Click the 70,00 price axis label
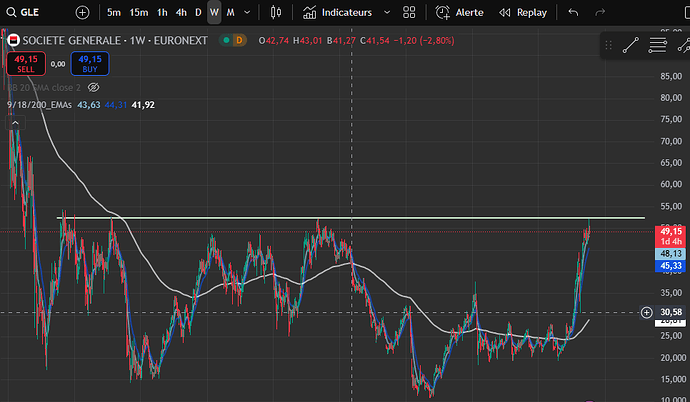The height and width of the screenshot is (402, 690). pos(671,141)
